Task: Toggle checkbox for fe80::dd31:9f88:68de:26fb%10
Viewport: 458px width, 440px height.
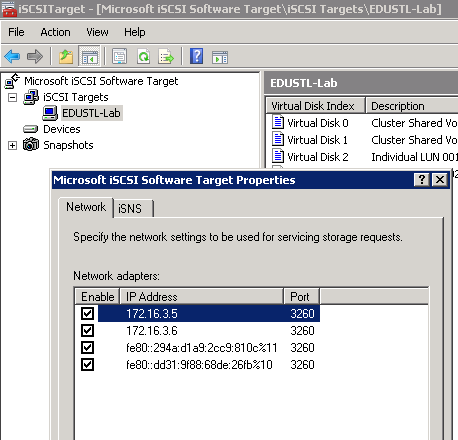Action: (87, 364)
